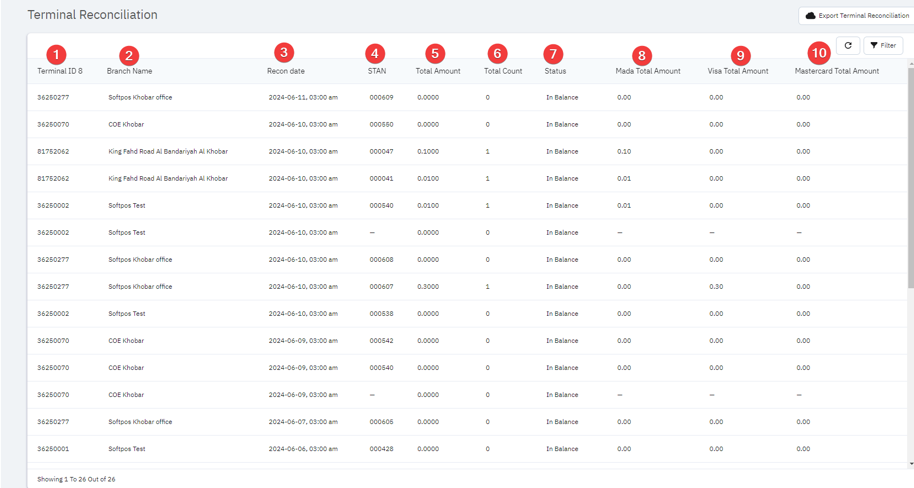Sort by Recon date column header

coord(286,72)
